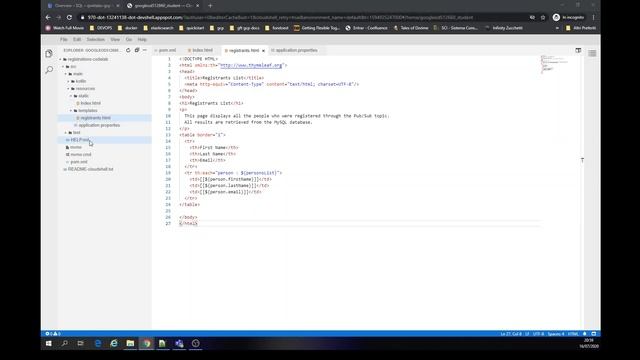Open the View menu
Viewport: 640px width, 360px height.
(115, 40)
